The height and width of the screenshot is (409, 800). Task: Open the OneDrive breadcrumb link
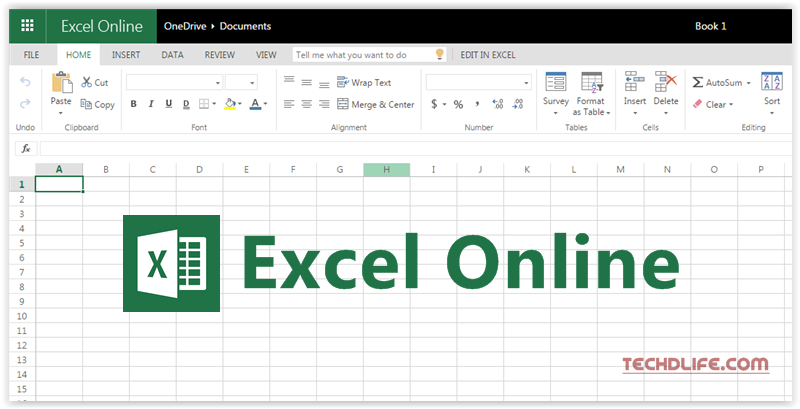(185, 26)
